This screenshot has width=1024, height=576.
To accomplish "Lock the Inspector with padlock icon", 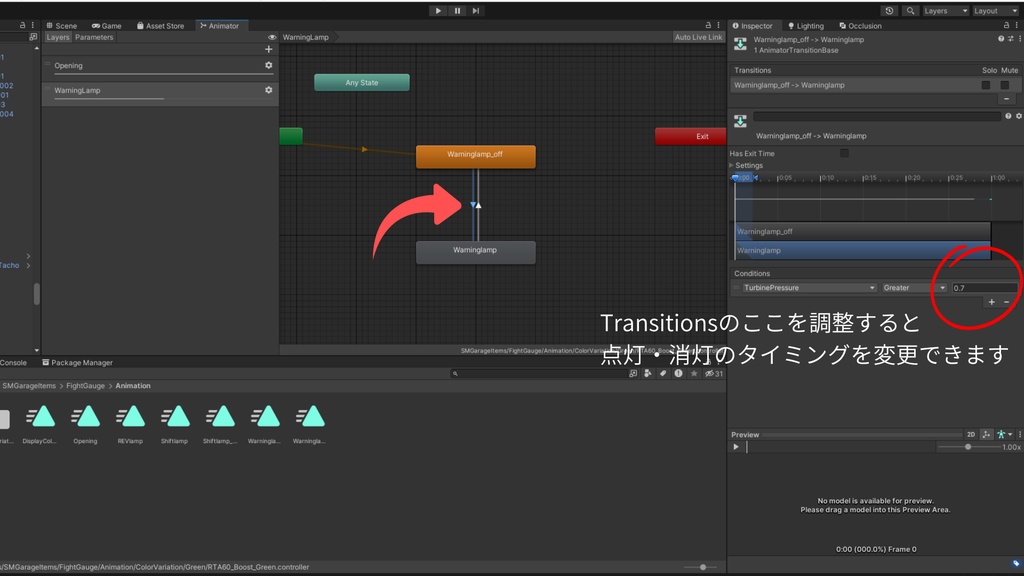I will 1006,25.
